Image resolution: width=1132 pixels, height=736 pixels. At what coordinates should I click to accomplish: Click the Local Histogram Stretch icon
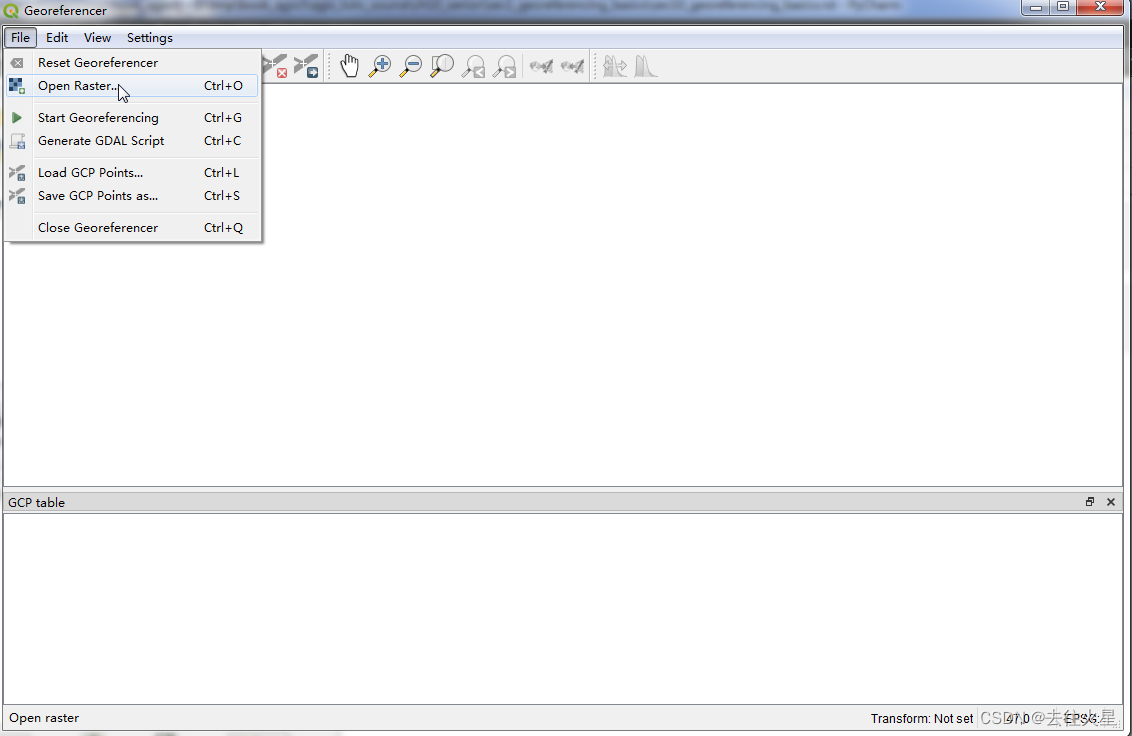(x=645, y=66)
